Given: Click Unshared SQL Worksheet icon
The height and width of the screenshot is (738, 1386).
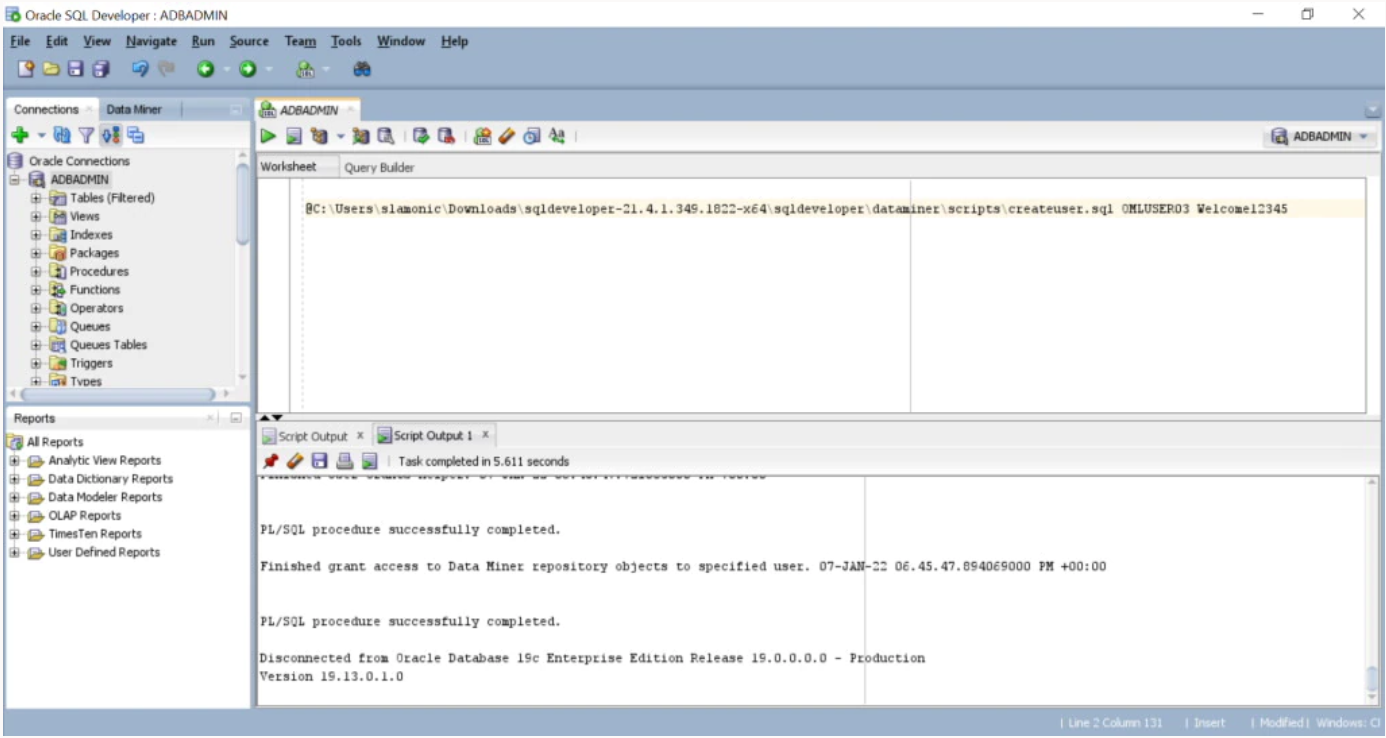Looking at the screenshot, I should click(x=482, y=136).
